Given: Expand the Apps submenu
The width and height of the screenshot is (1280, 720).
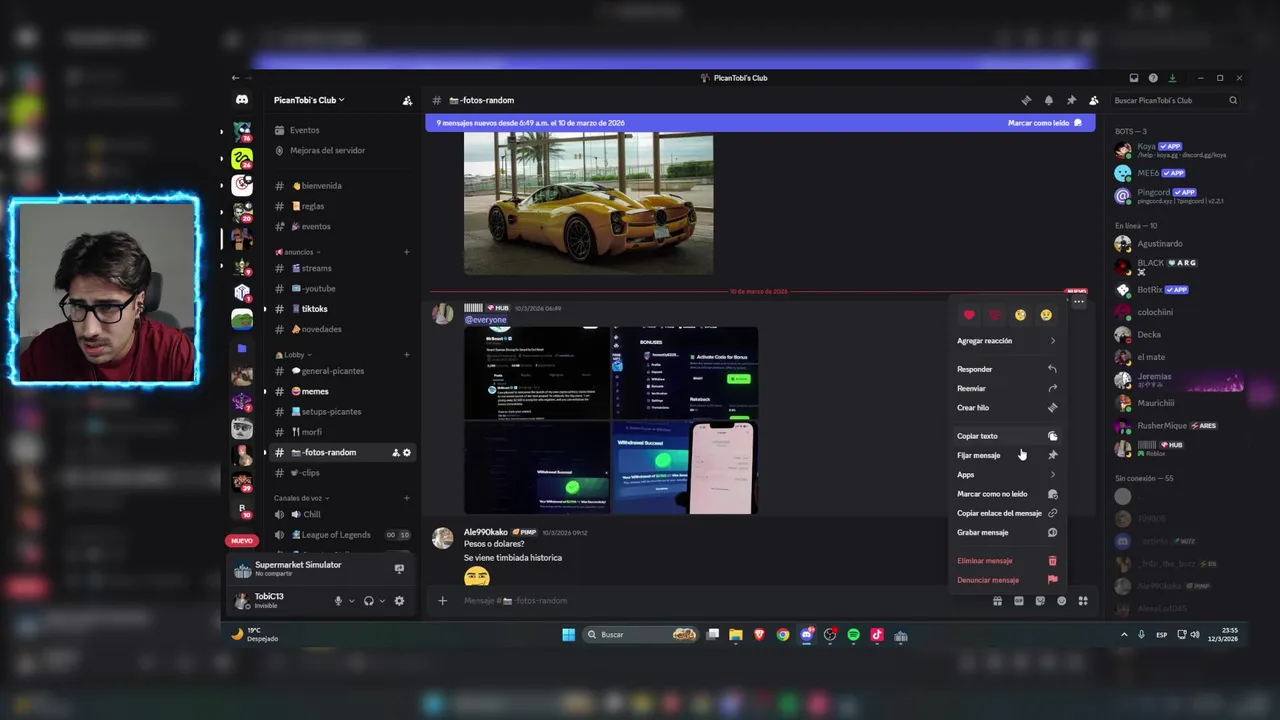Looking at the screenshot, I should pos(1007,475).
